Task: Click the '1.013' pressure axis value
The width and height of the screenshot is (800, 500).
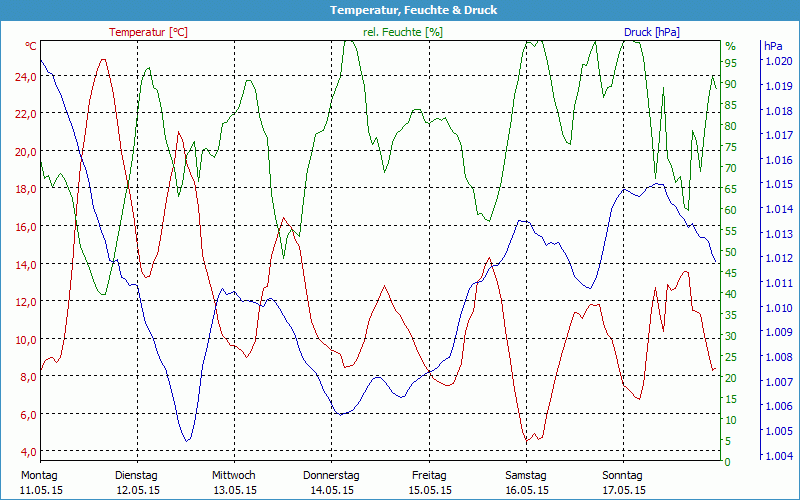Action: coord(777,234)
